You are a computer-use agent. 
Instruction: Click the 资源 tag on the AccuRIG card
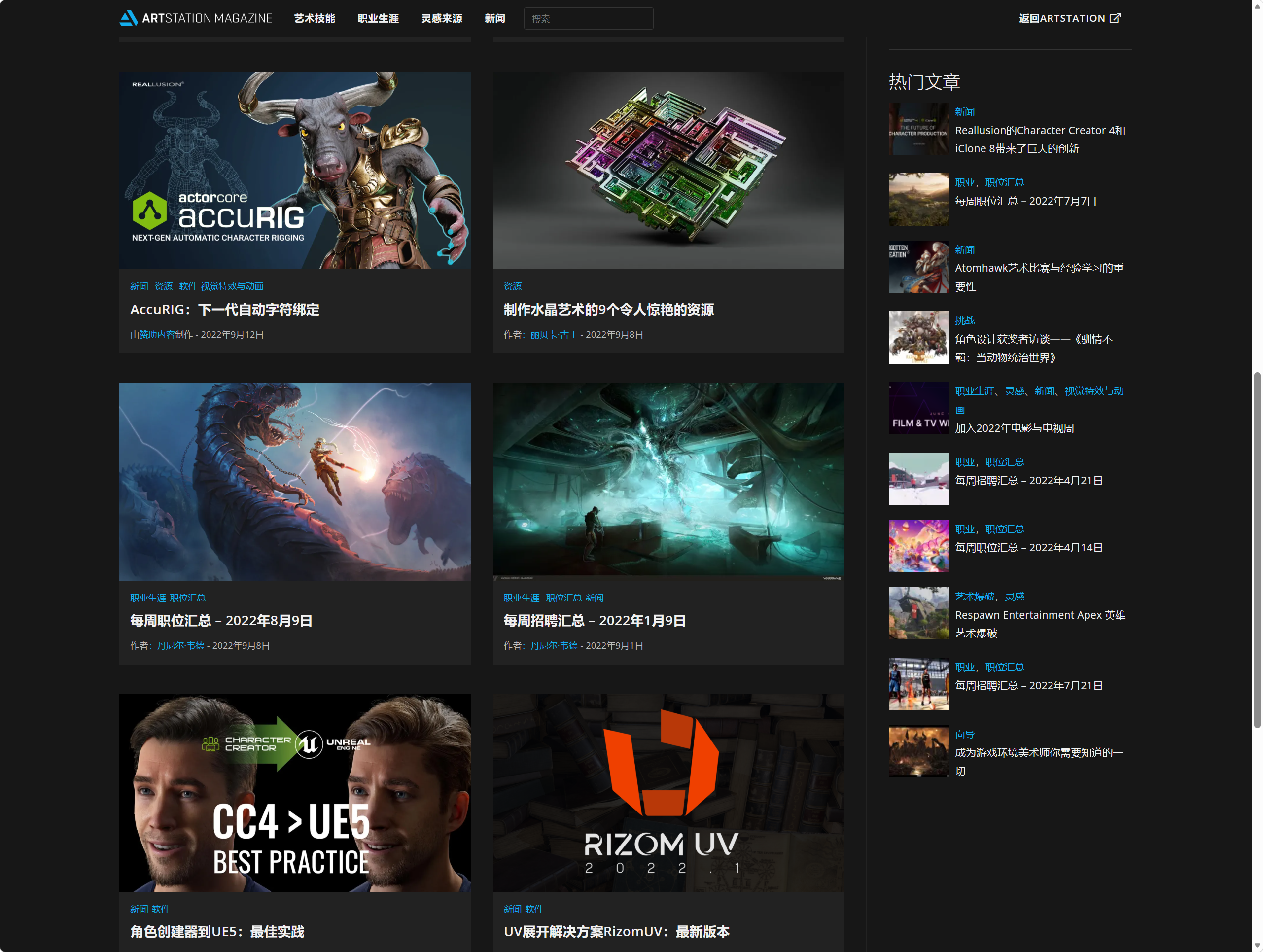163,286
